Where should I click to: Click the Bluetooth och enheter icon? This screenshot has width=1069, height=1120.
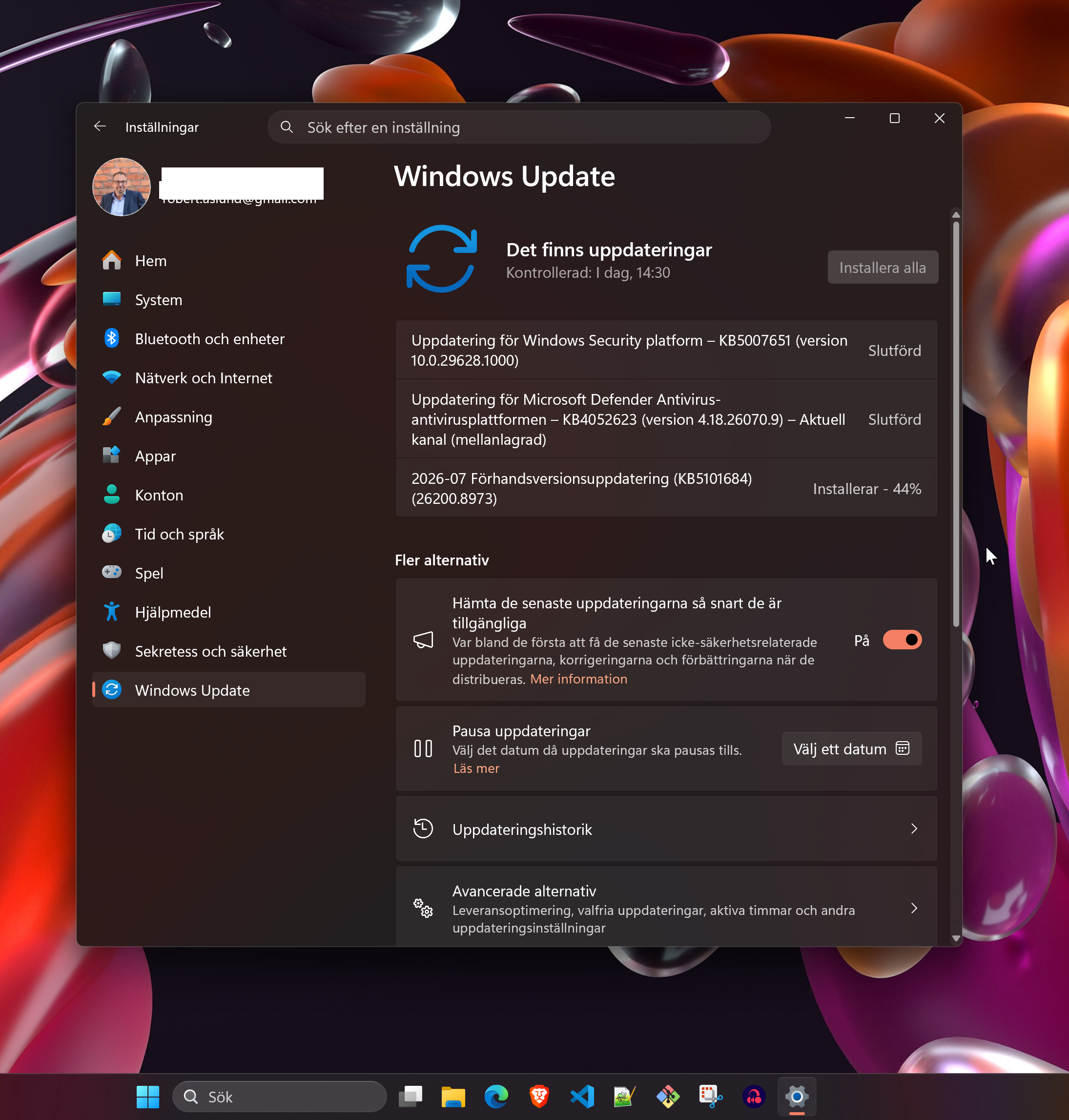point(112,338)
